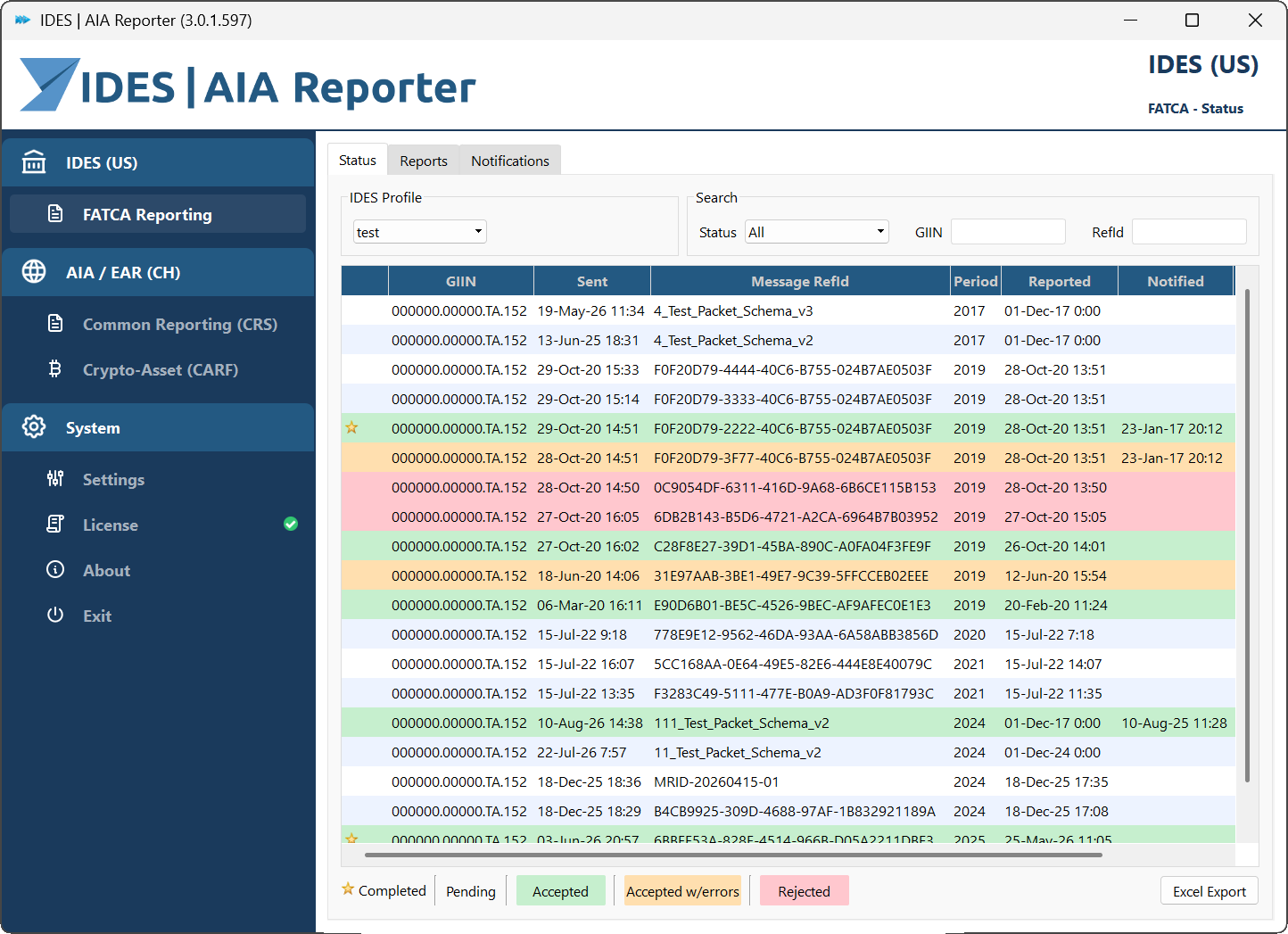Click the Exit power icon

point(55,616)
